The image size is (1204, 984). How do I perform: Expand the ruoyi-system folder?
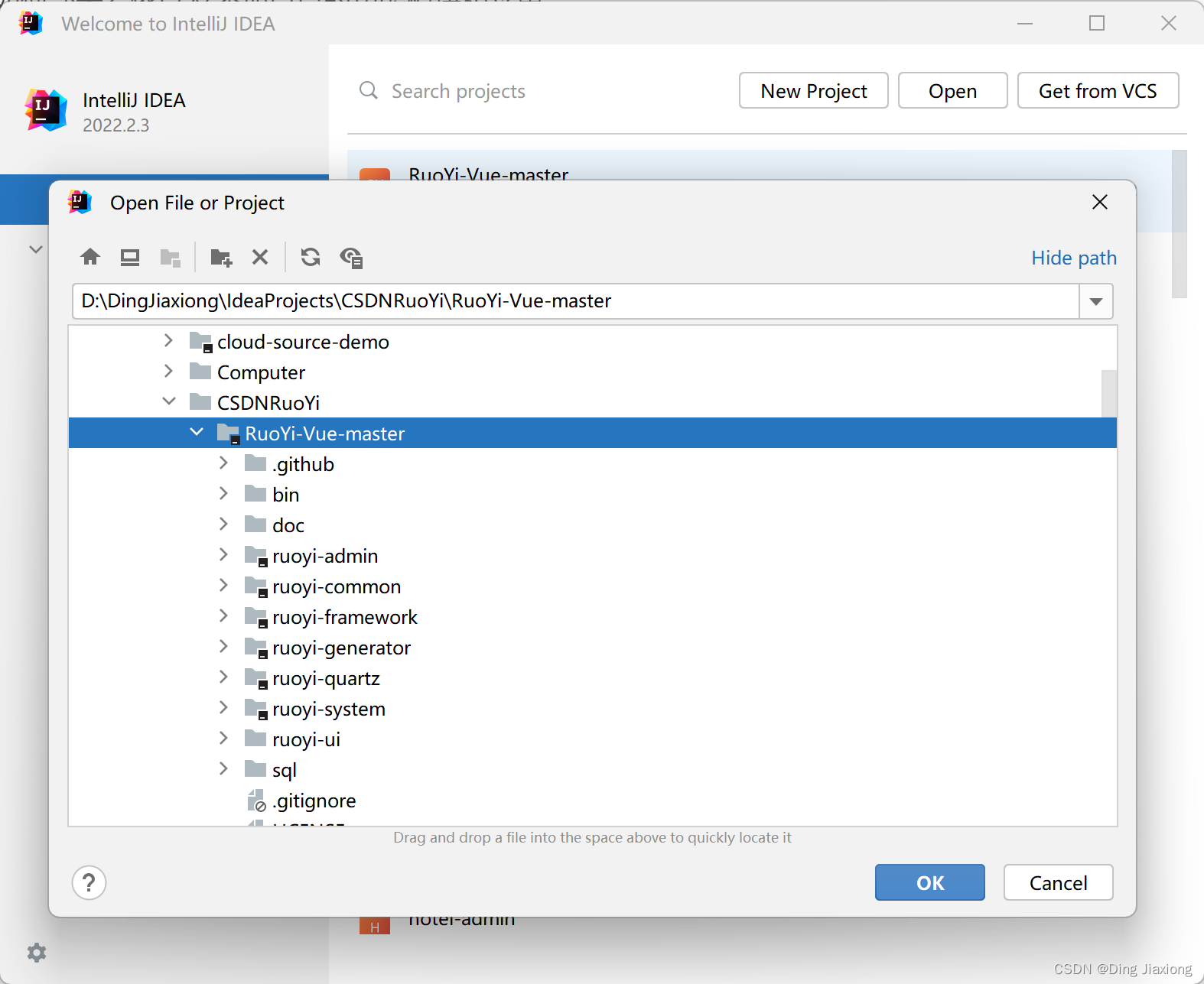pos(223,708)
